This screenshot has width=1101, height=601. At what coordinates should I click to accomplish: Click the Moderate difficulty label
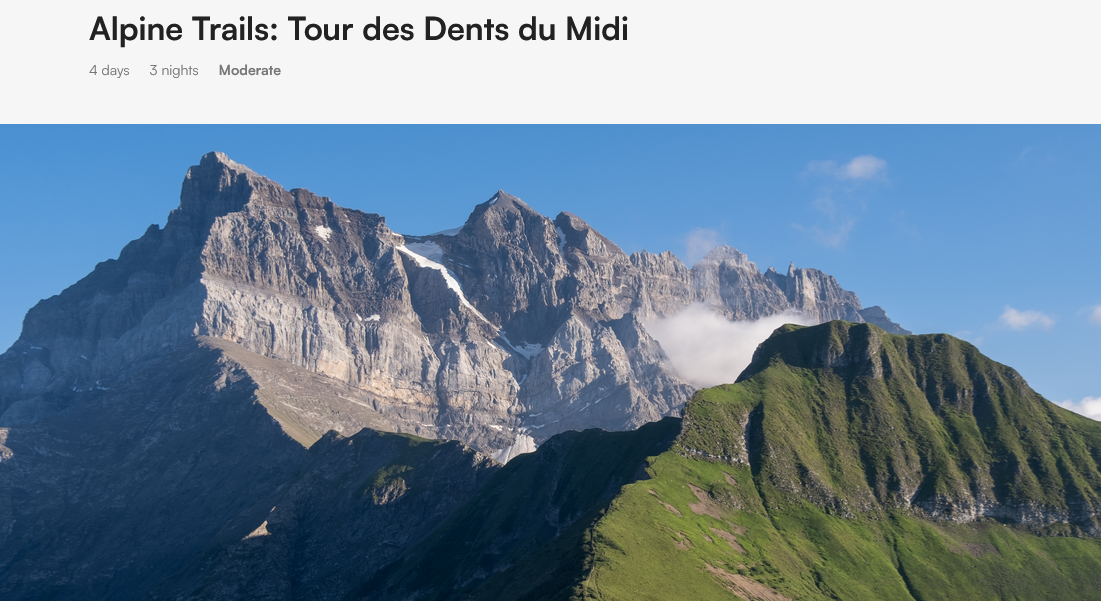point(249,70)
